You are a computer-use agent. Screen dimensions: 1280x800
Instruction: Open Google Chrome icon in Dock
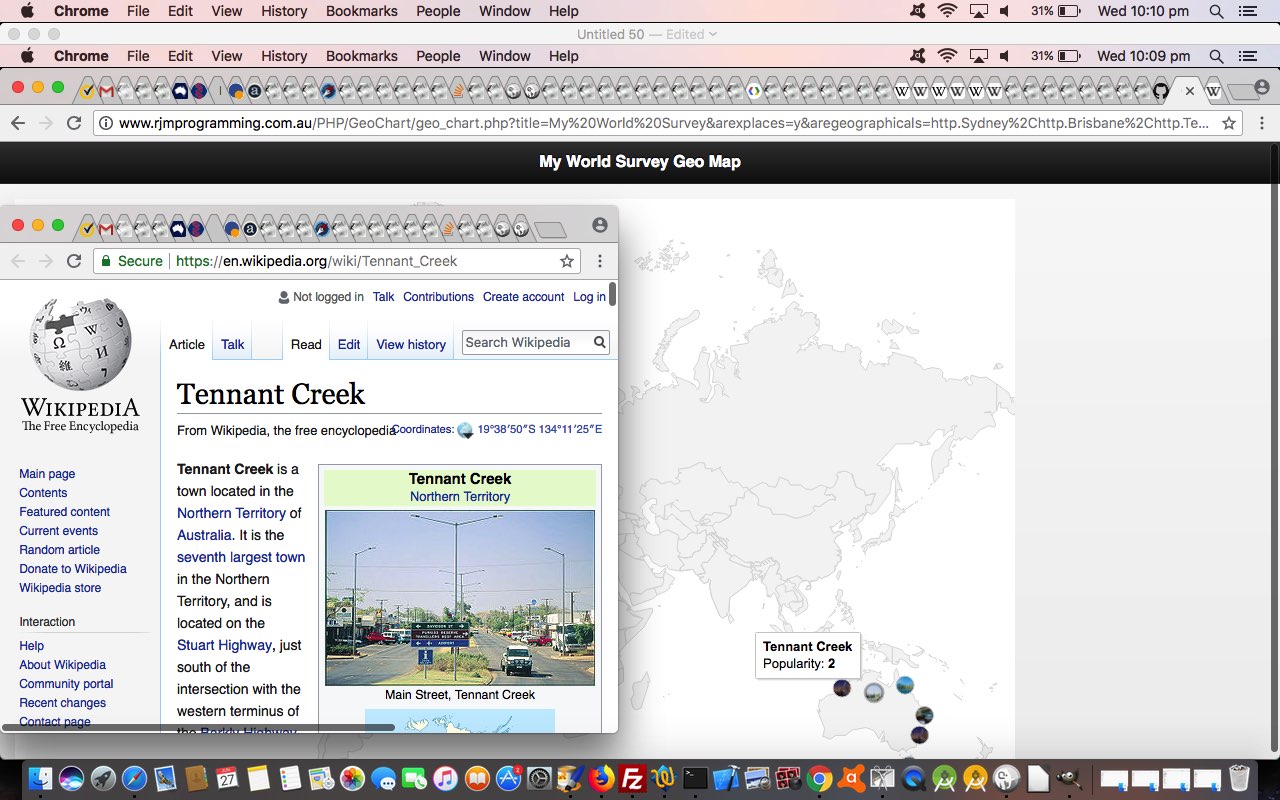820,778
